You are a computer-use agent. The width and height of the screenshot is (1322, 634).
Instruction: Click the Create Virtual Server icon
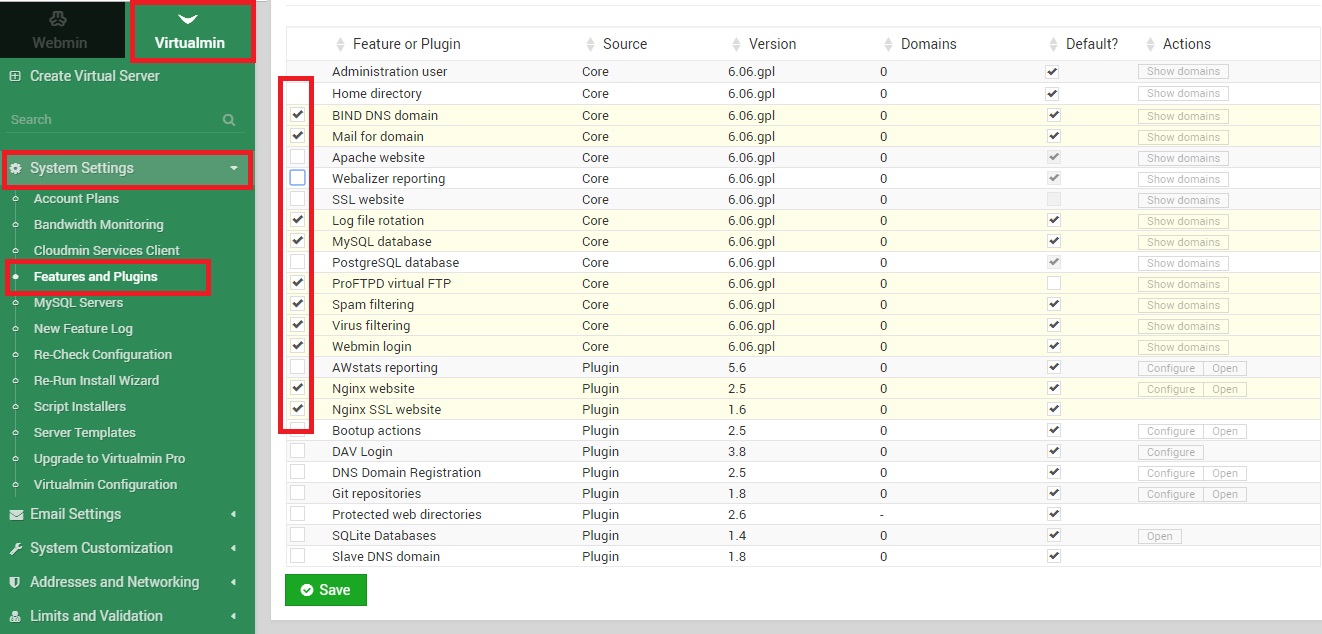click(15, 76)
